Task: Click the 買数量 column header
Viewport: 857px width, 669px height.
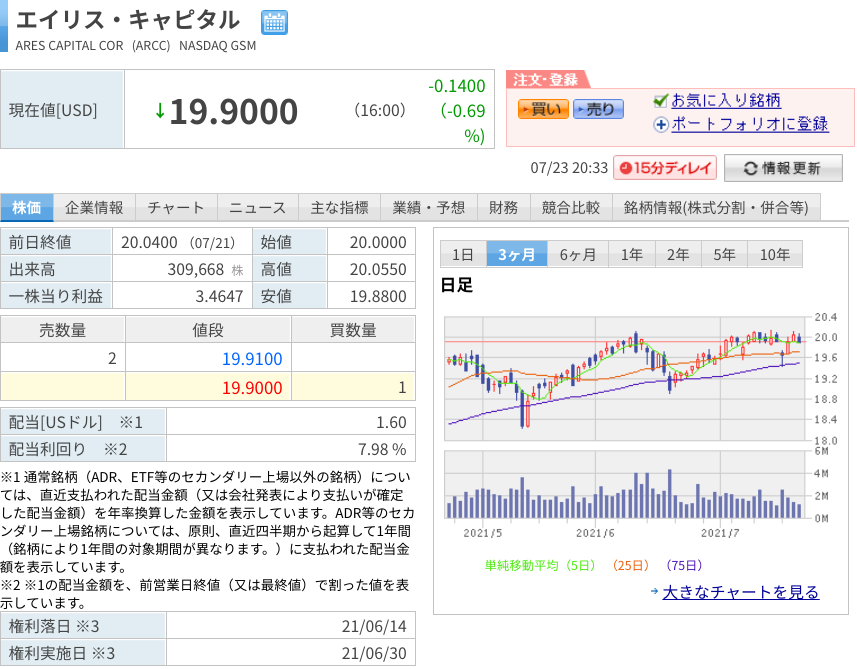Action: (353, 330)
